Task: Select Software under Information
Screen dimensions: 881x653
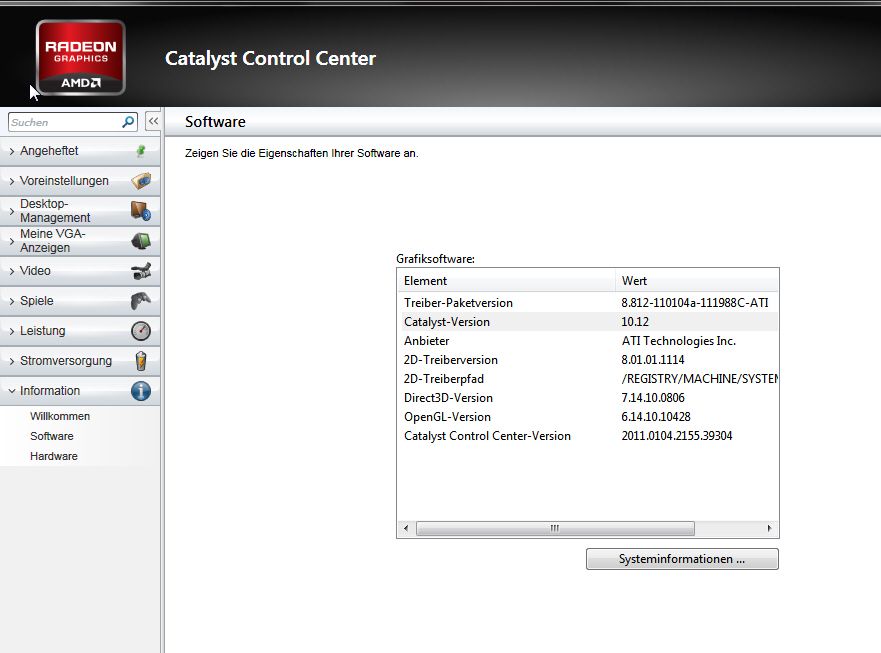Action: [52, 436]
